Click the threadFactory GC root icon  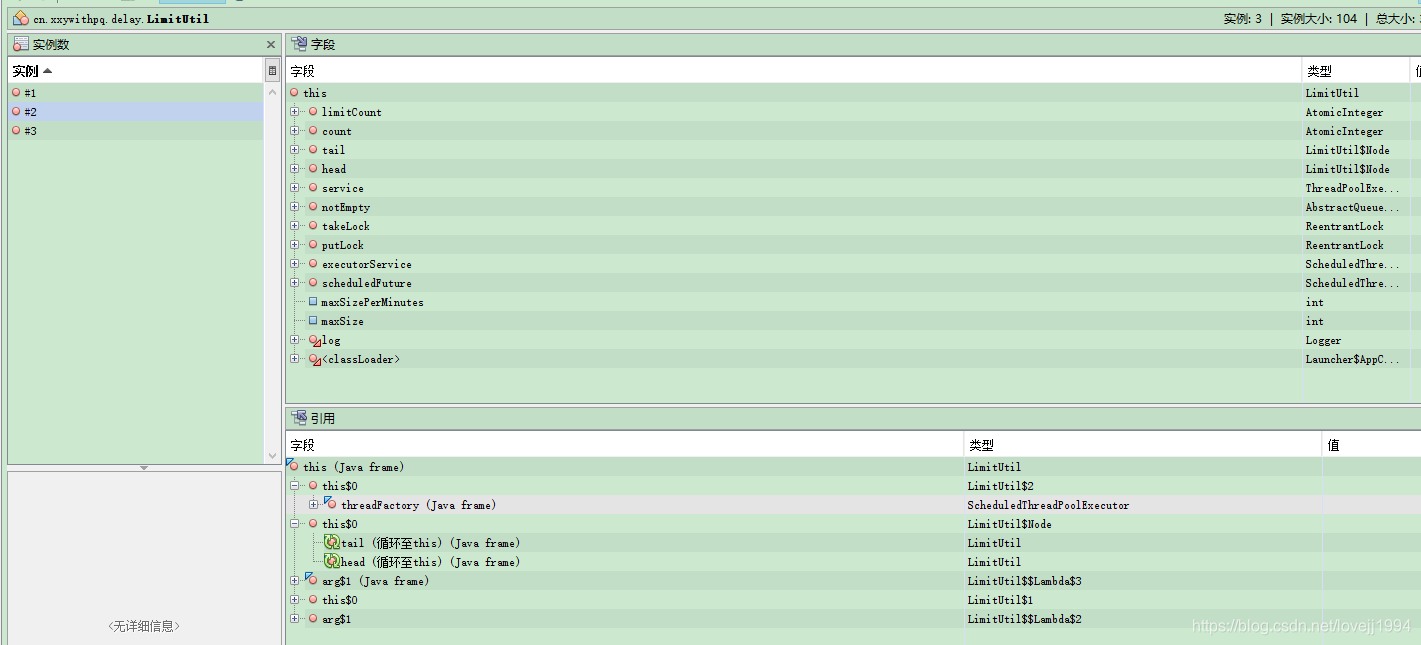pos(330,504)
